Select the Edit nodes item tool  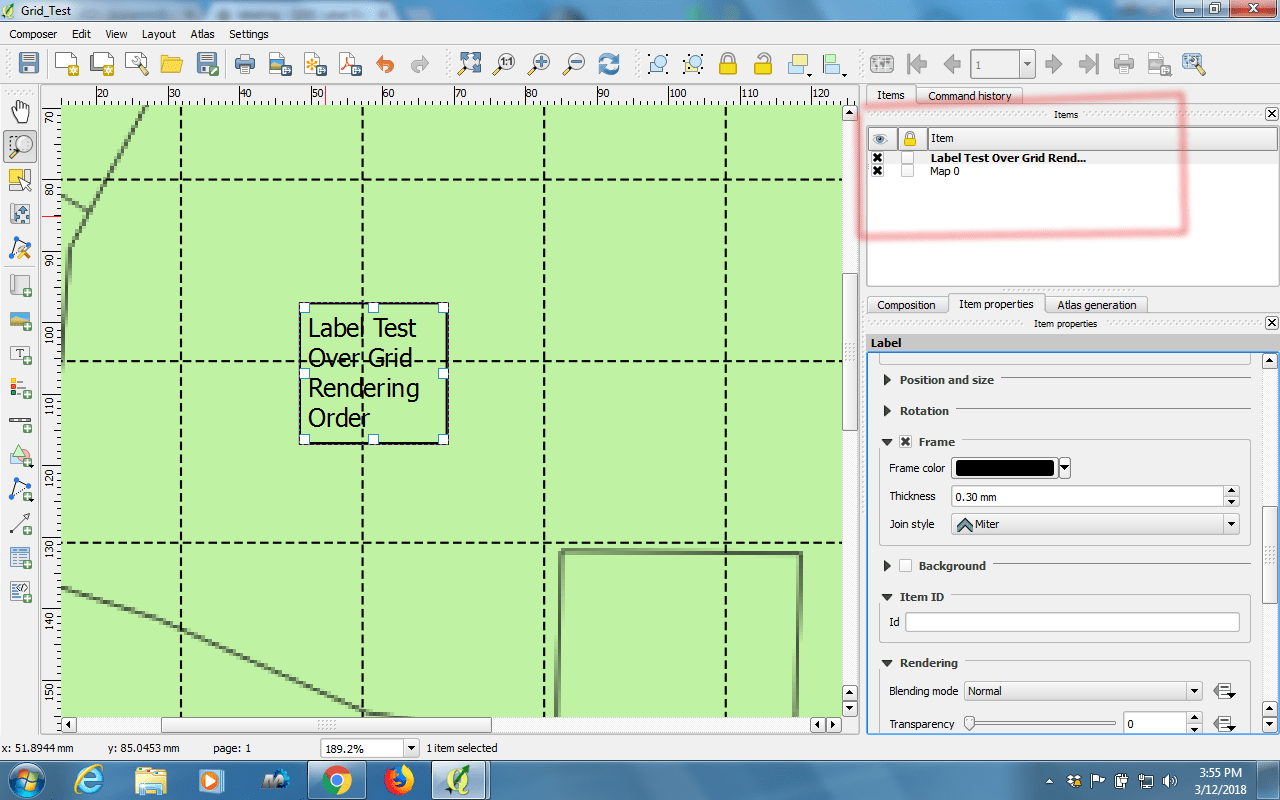coord(20,249)
